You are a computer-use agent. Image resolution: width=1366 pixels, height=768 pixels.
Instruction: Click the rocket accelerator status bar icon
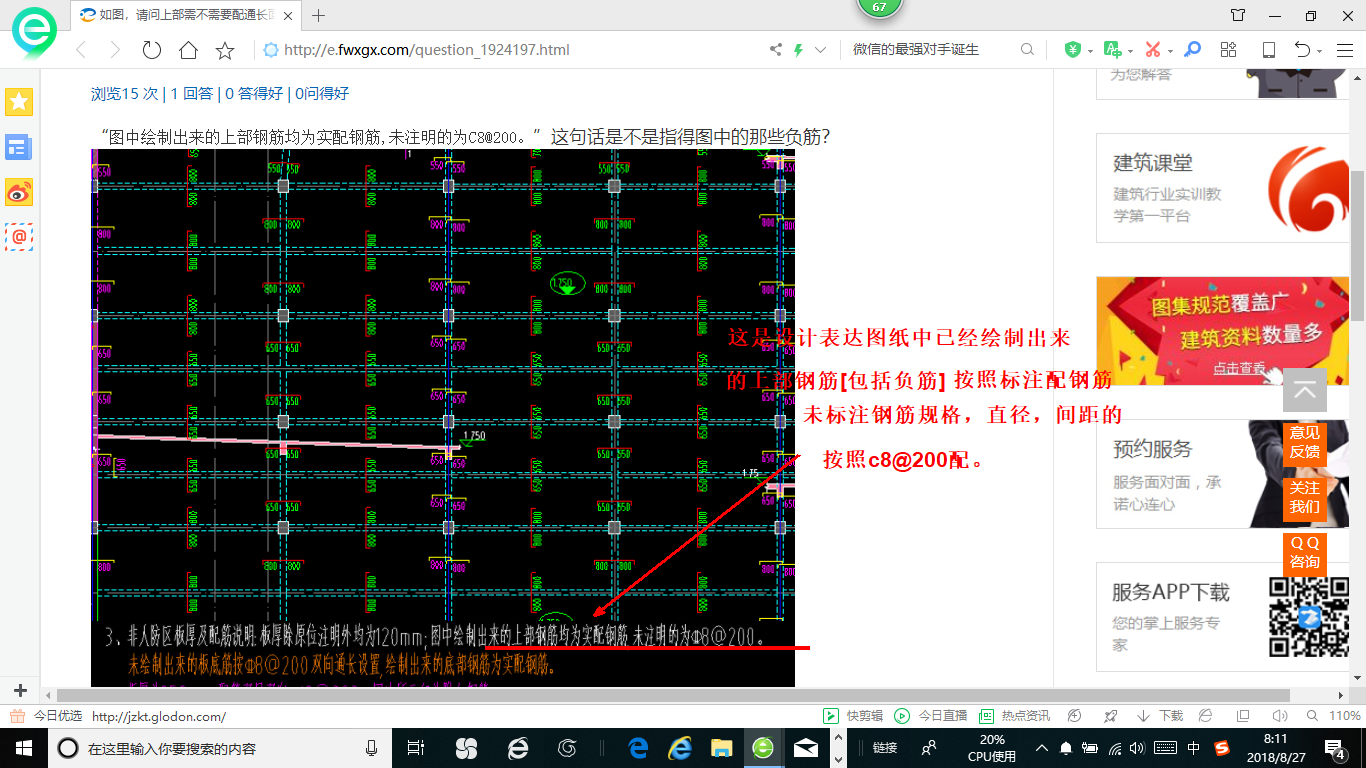tap(1110, 716)
